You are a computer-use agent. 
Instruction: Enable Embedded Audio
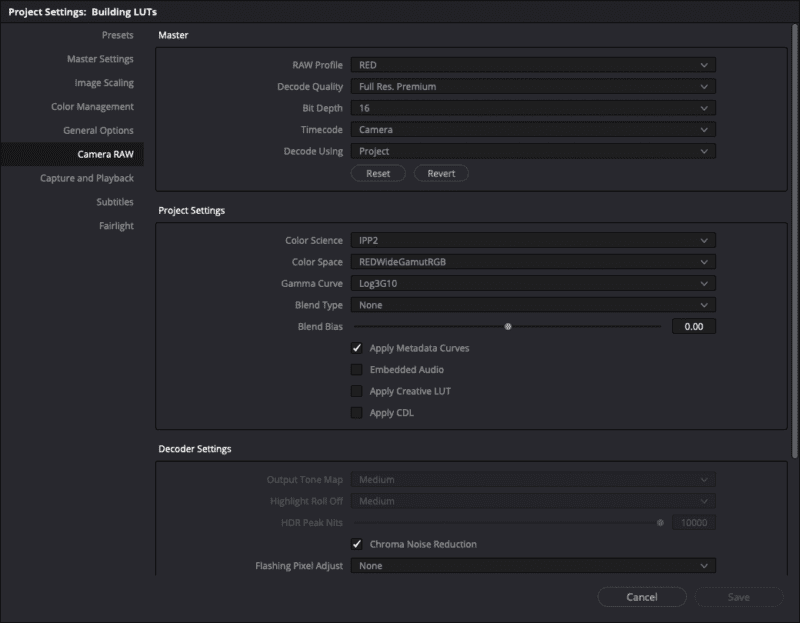tap(355, 369)
